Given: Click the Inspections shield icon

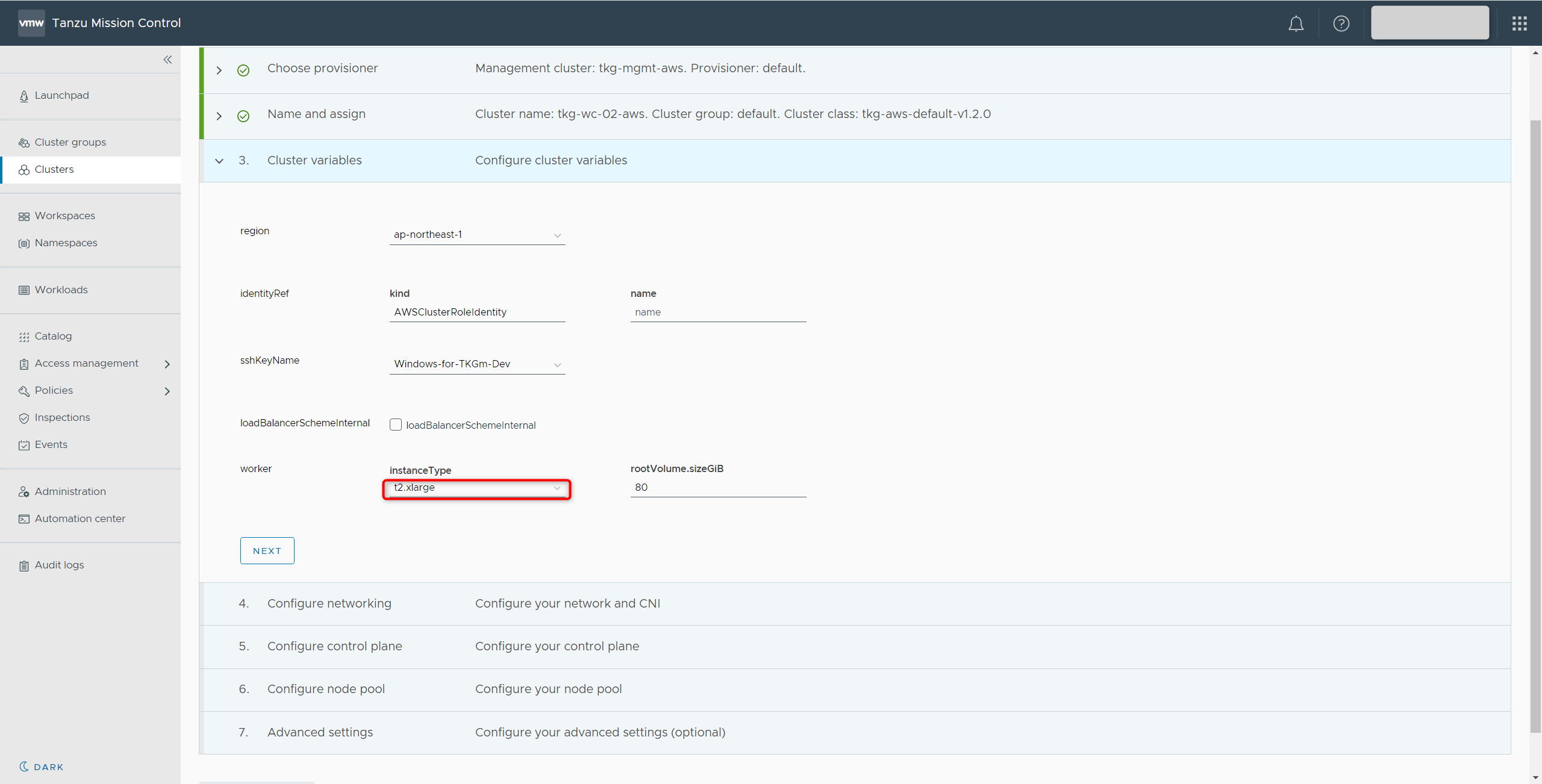Looking at the screenshot, I should [24, 418].
